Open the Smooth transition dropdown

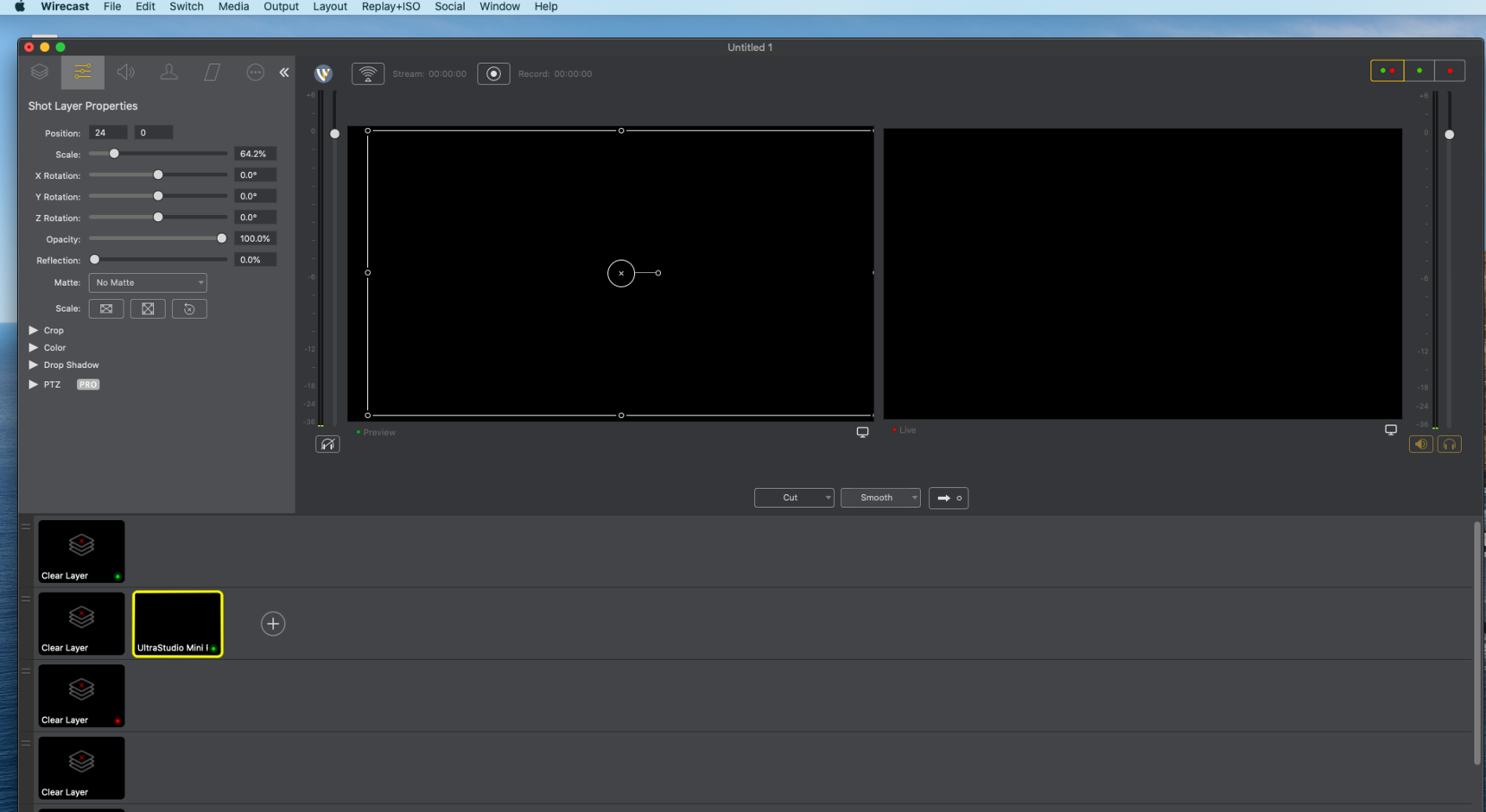coord(880,498)
